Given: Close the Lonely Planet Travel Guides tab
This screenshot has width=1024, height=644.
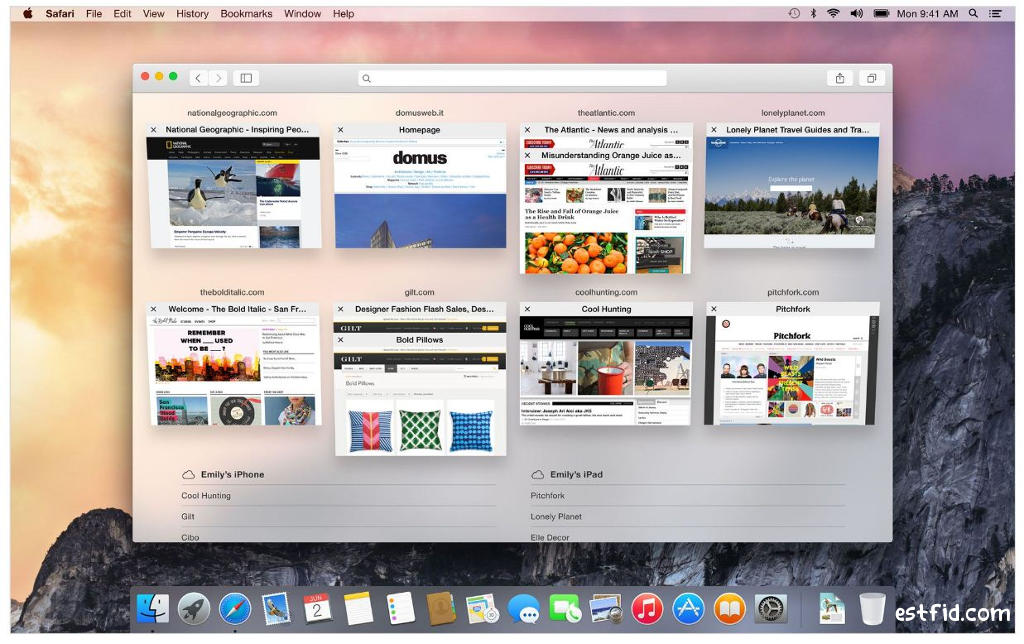Looking at the screenshot, I should (714, 130).
